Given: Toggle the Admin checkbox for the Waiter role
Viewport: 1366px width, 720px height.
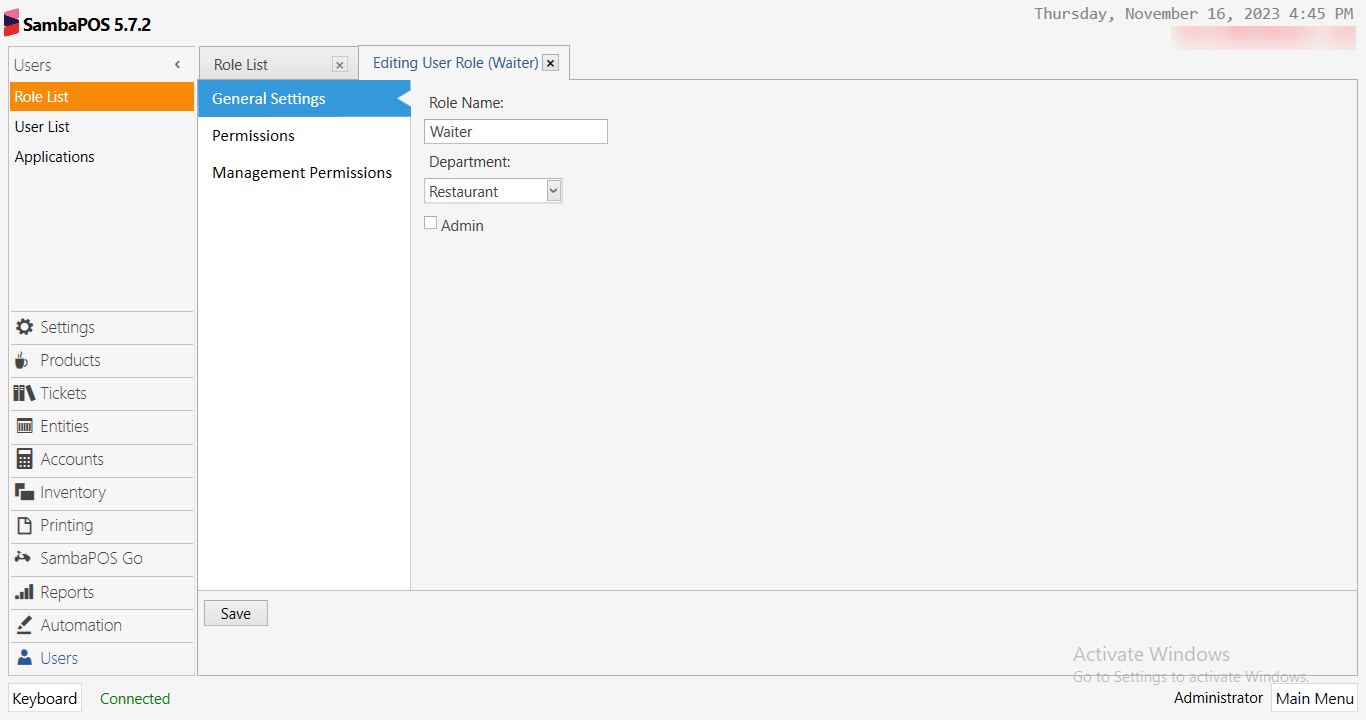Looking at the screenshot, I should click(431, 222).
